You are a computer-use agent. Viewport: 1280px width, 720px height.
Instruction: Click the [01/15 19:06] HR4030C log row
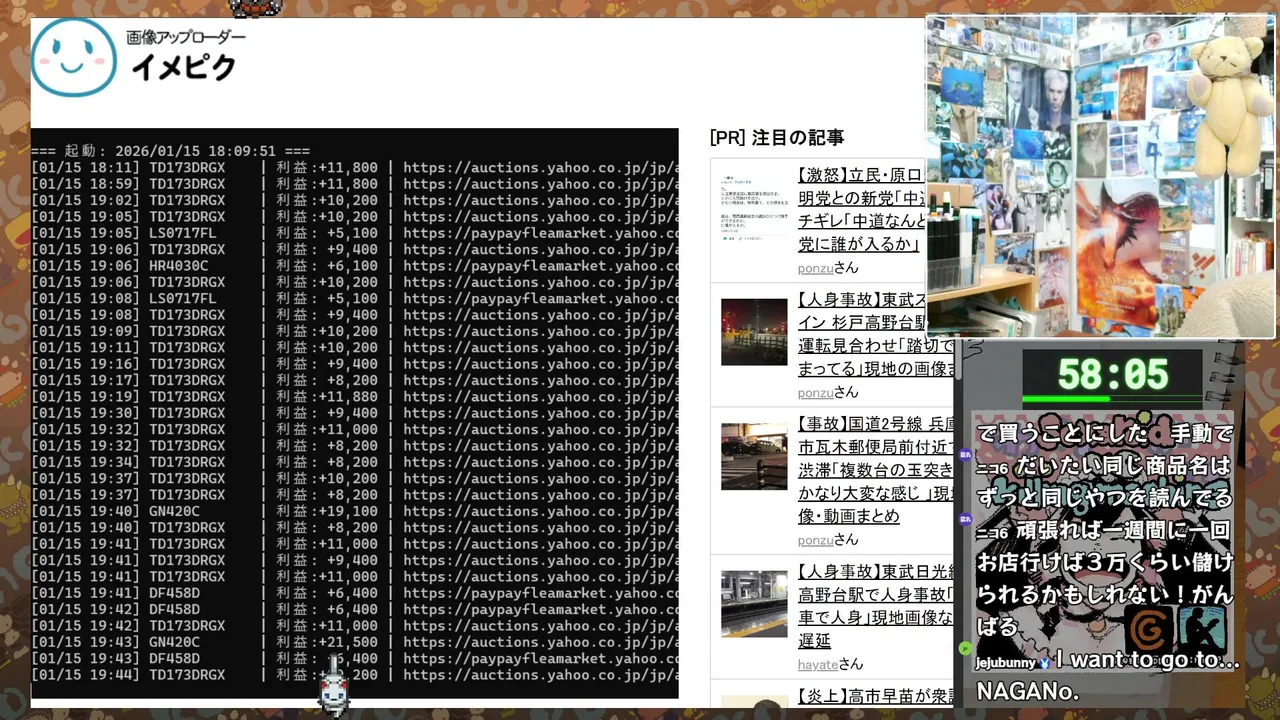tap(354, 266)
